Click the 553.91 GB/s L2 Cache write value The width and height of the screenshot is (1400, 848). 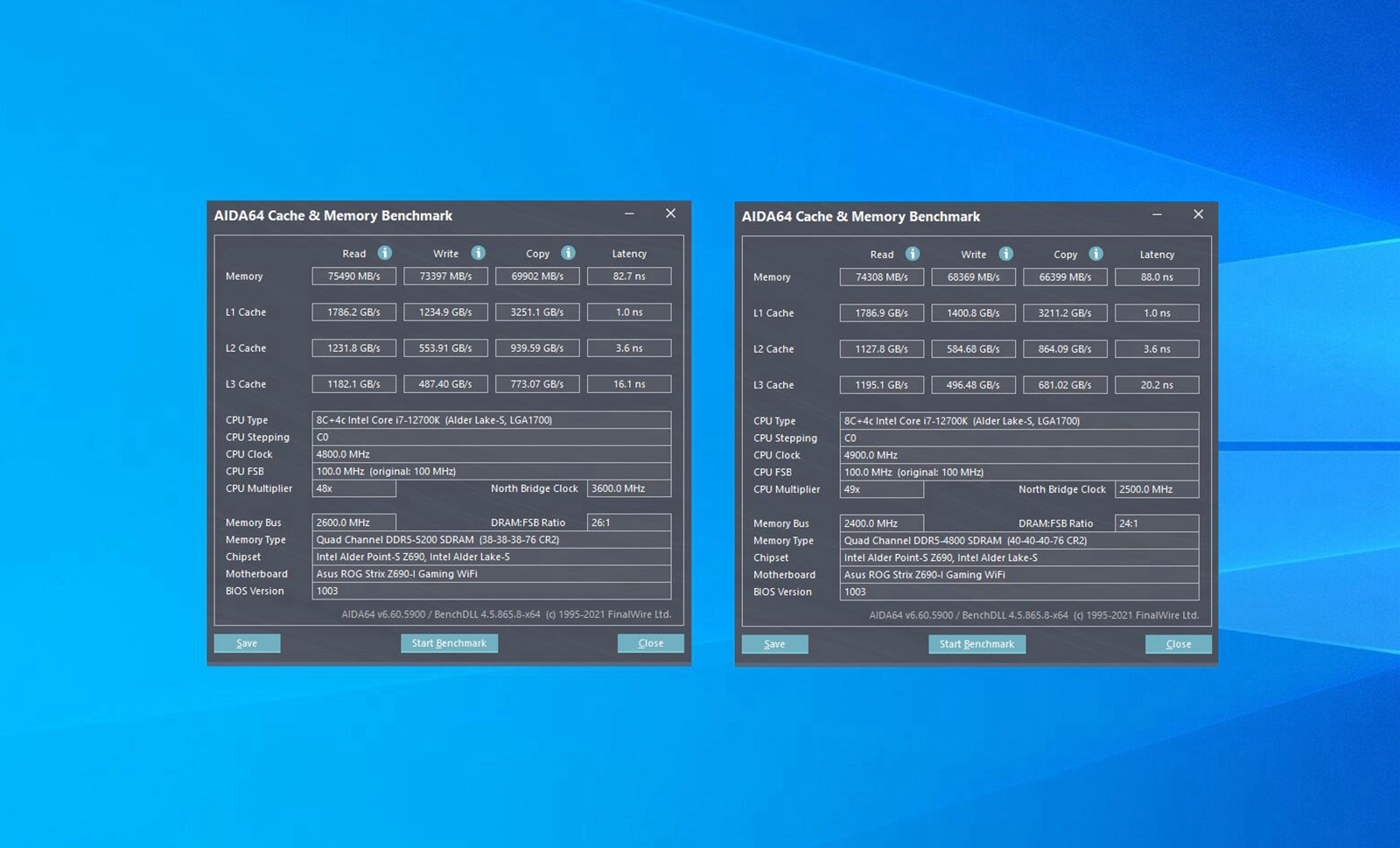tap(446, 348)
